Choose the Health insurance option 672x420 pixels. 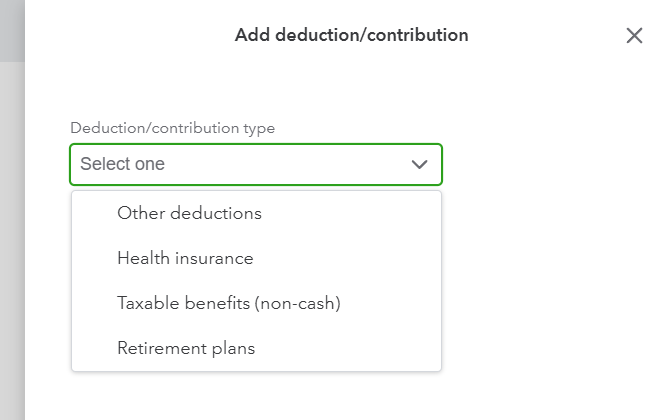pyautogui.click(x=185, y=258)
